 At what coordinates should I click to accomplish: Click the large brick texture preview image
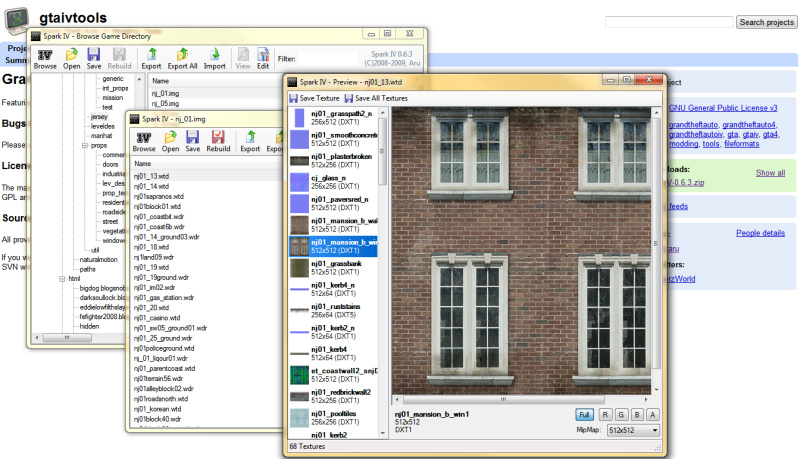point(521,250)
